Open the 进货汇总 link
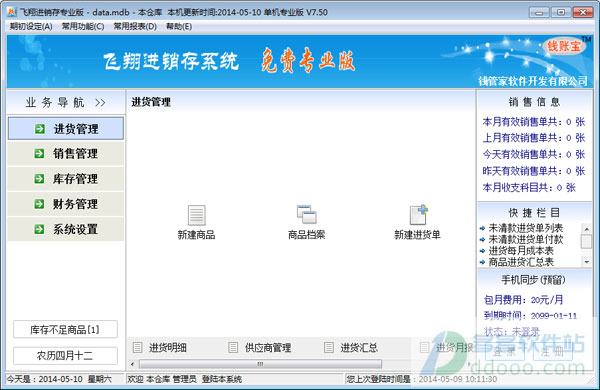The width and height of the screenshot is (600, 390). coord(359,348)
